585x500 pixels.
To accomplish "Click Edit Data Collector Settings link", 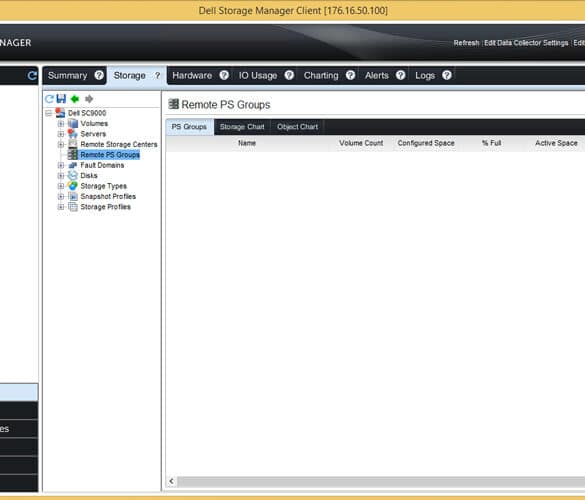I will pos(526,43).
